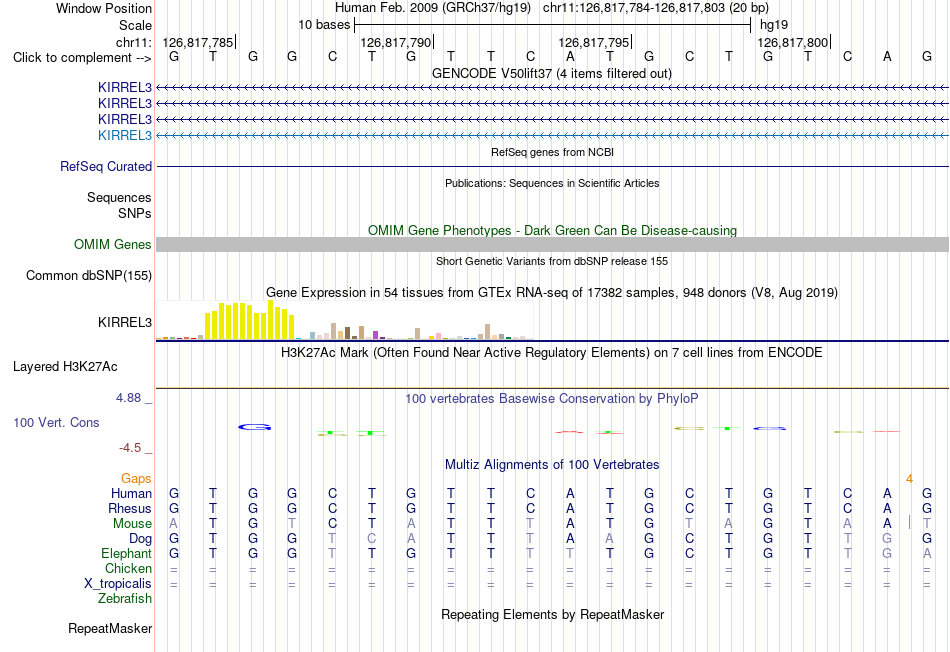This screenshot has height=652, width=950.
Task: Click the orange Gaps row label
Action: click(x=136, y=479)
